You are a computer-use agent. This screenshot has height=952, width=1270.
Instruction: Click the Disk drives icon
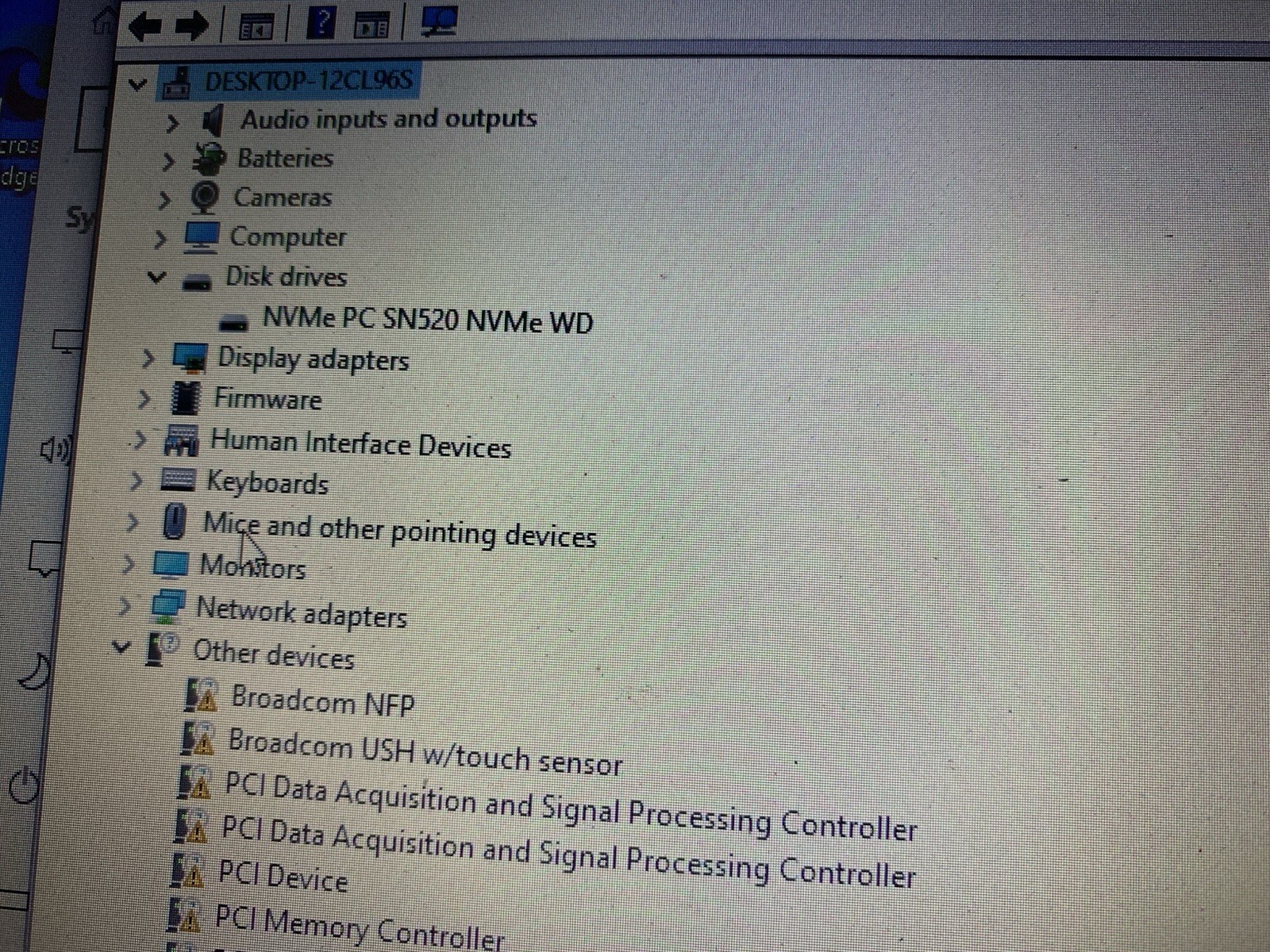click(x=197, y=281)
